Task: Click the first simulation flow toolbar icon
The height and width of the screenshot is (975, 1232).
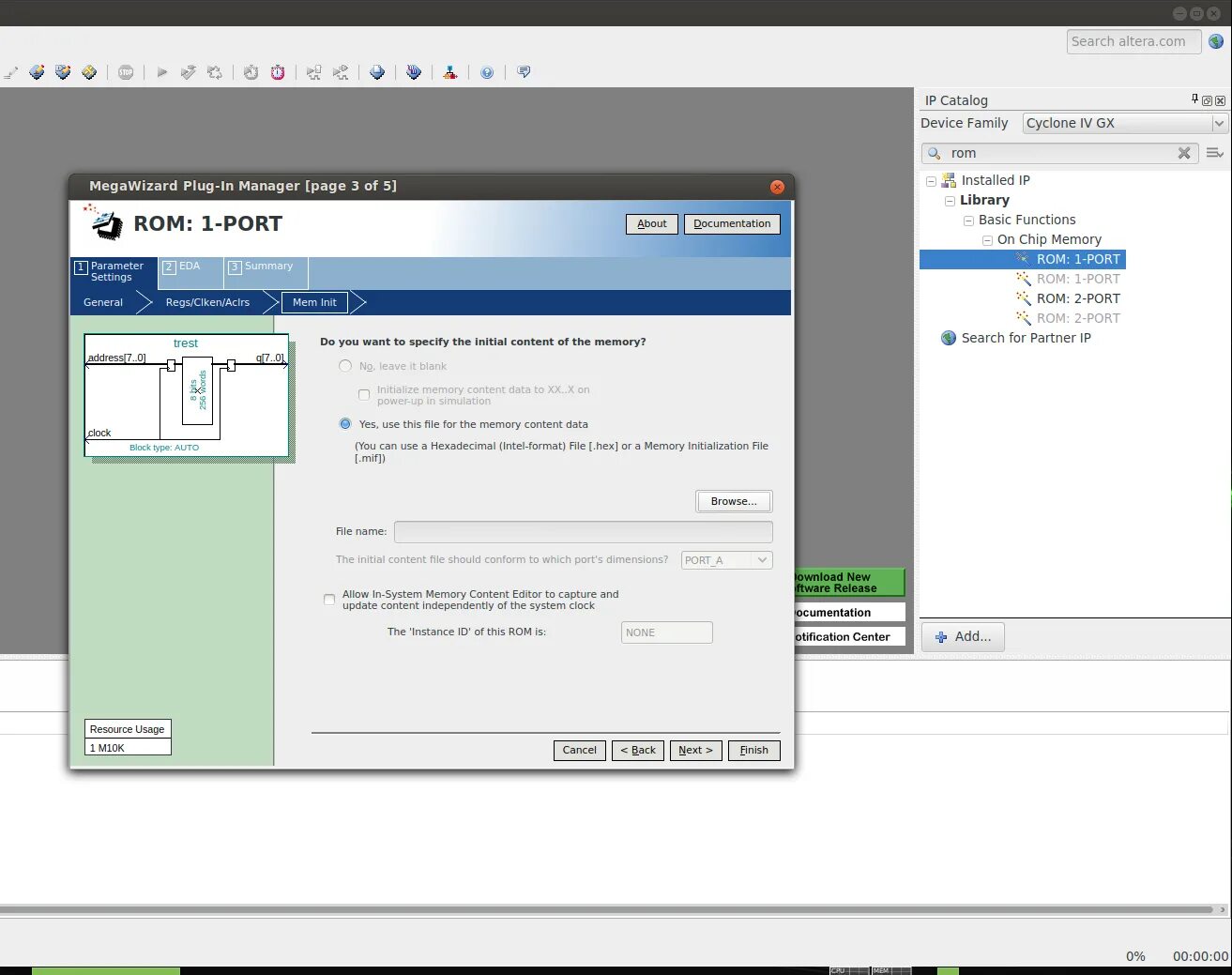Action: pos(313,72)
